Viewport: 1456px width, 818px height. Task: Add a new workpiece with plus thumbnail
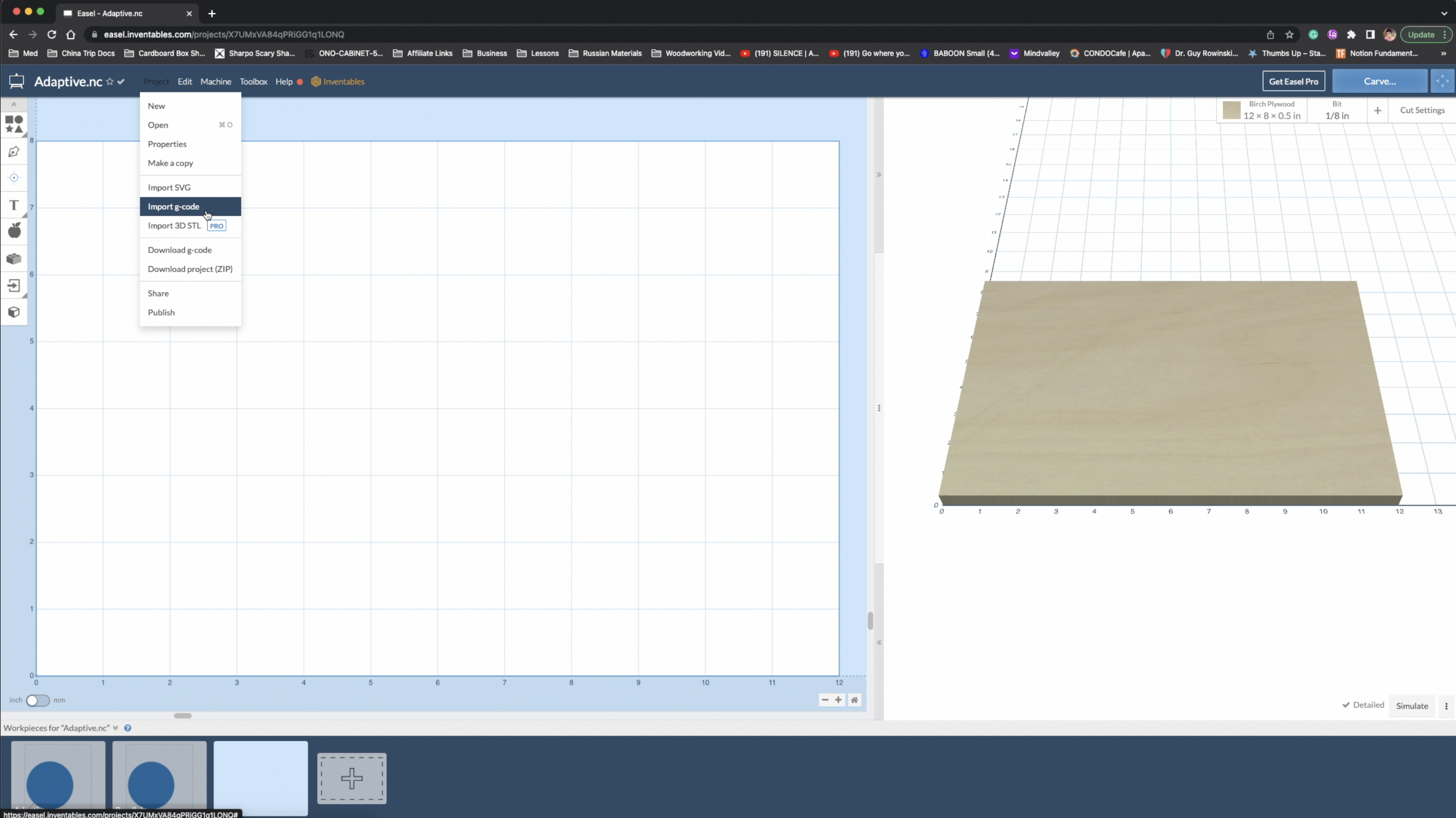click(352, 778)
